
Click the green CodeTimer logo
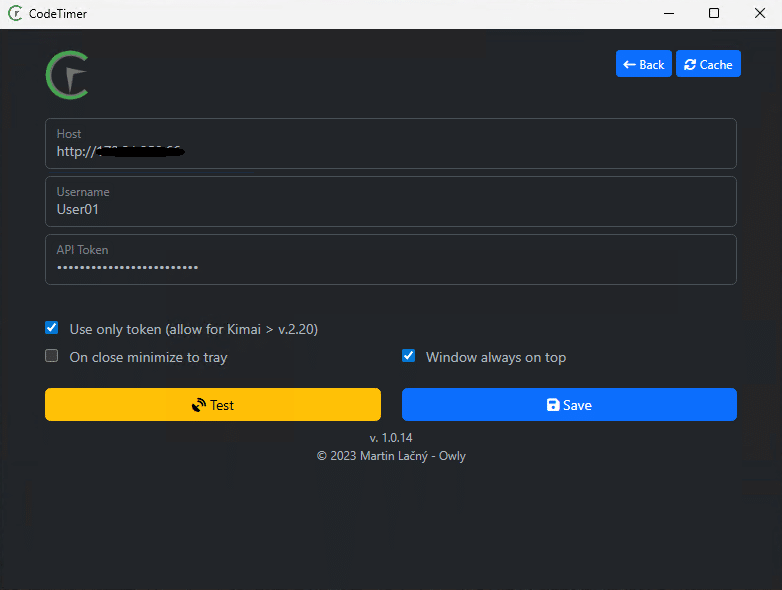click(x=68, y=76)
